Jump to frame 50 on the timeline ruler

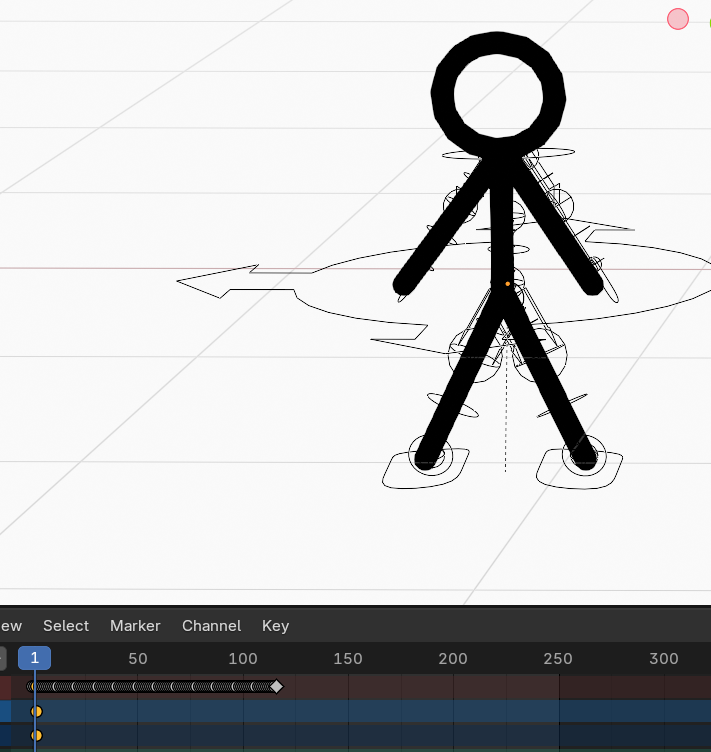138,658
